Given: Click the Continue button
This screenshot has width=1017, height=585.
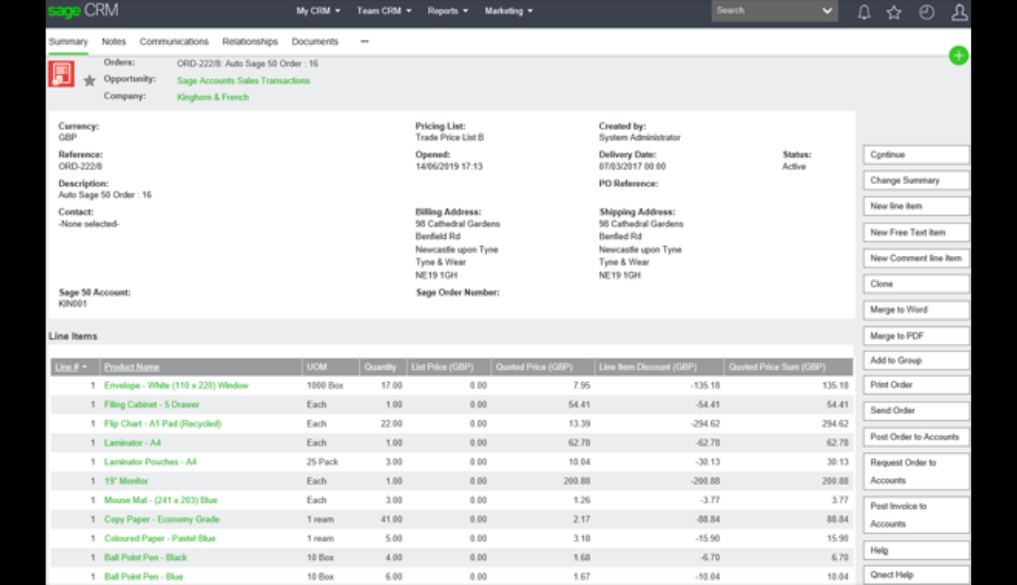Looking at the screenshot, I should [916, 154].
